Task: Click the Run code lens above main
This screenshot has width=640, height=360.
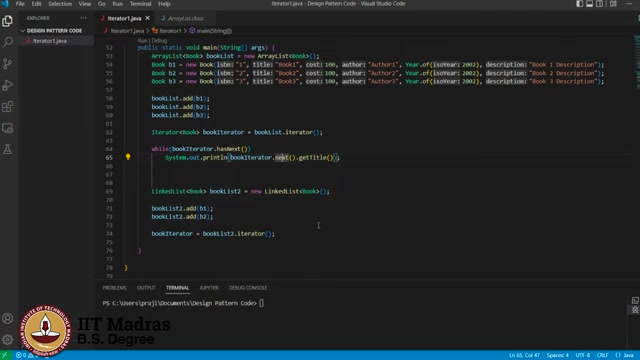Action: 142,40
